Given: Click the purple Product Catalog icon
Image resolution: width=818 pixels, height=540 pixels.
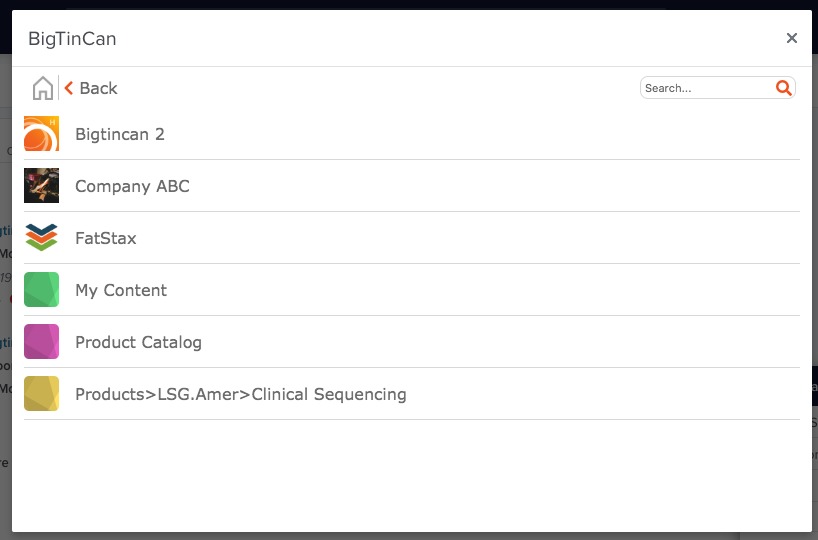Looking at the screenshot, I should [x=42, y=342].
